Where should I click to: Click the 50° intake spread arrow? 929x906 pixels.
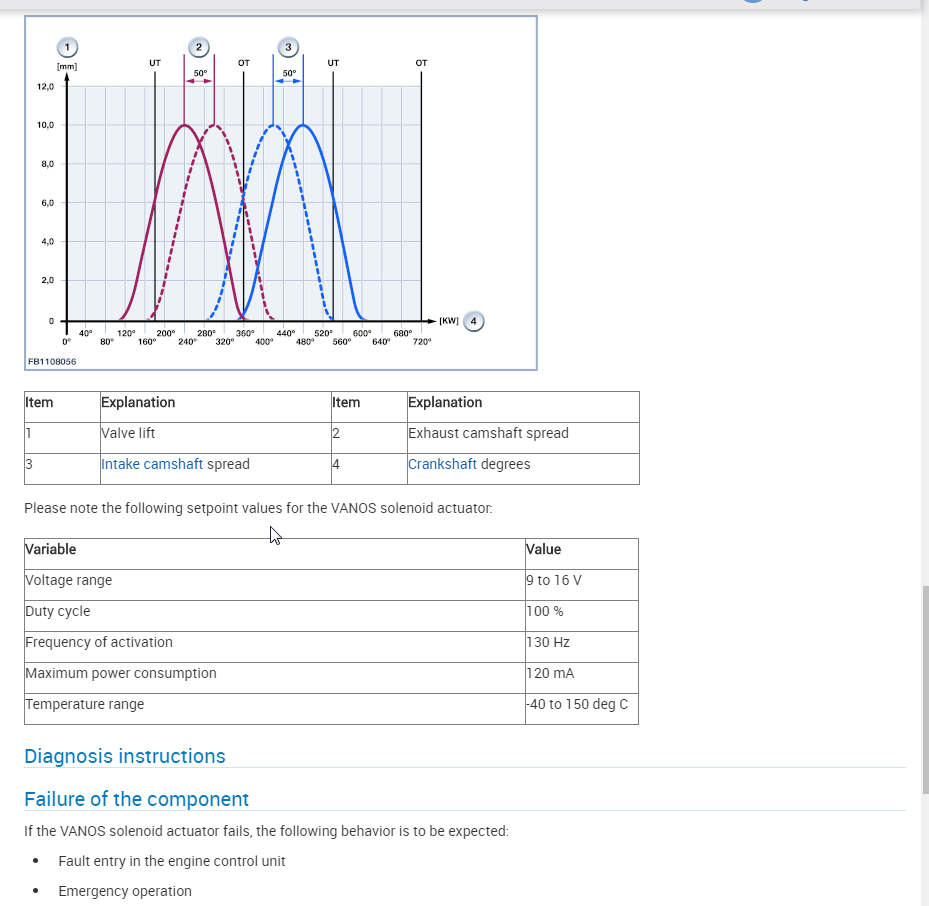point(288,82)
